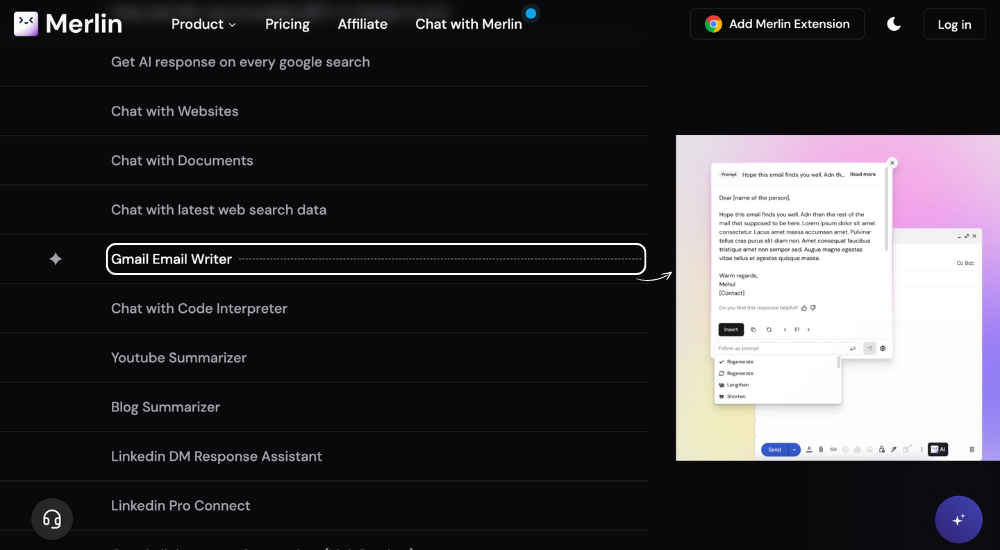
Task: Select Chat with Code Interpreter feature
Action: [199, 308]
